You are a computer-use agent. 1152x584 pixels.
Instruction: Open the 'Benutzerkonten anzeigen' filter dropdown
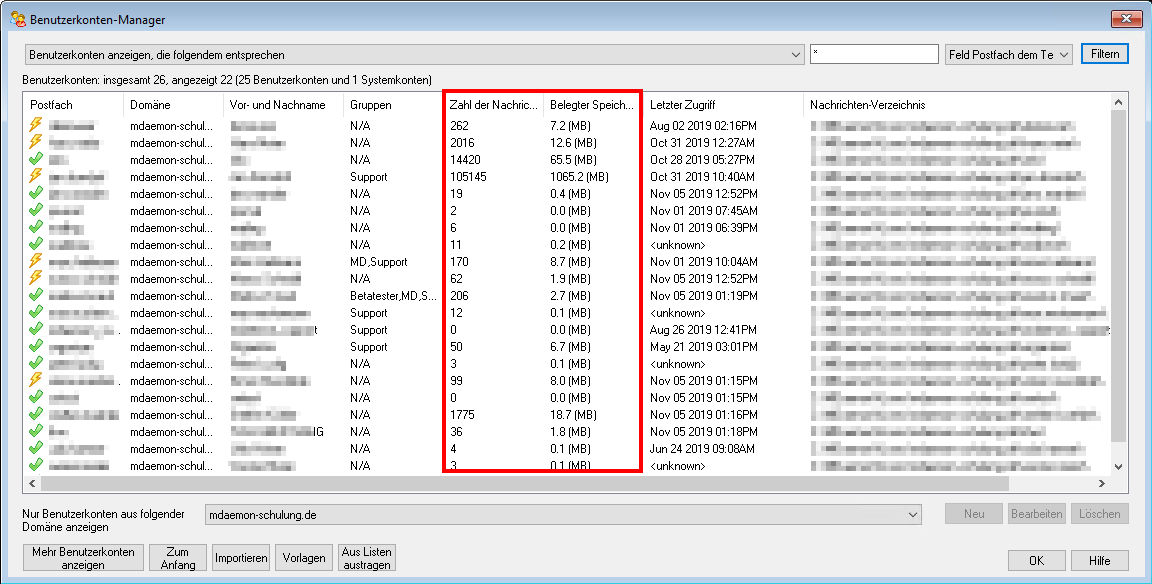coord(414,54)
